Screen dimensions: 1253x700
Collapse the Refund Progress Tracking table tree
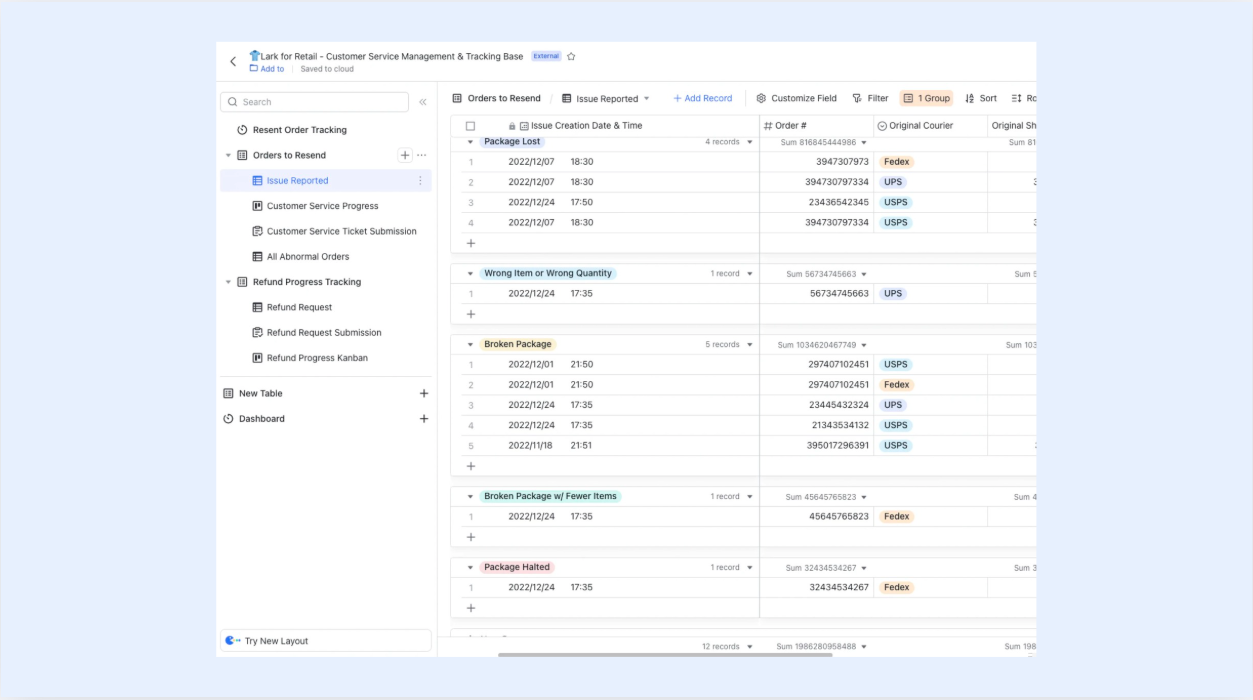pos(228,282)
